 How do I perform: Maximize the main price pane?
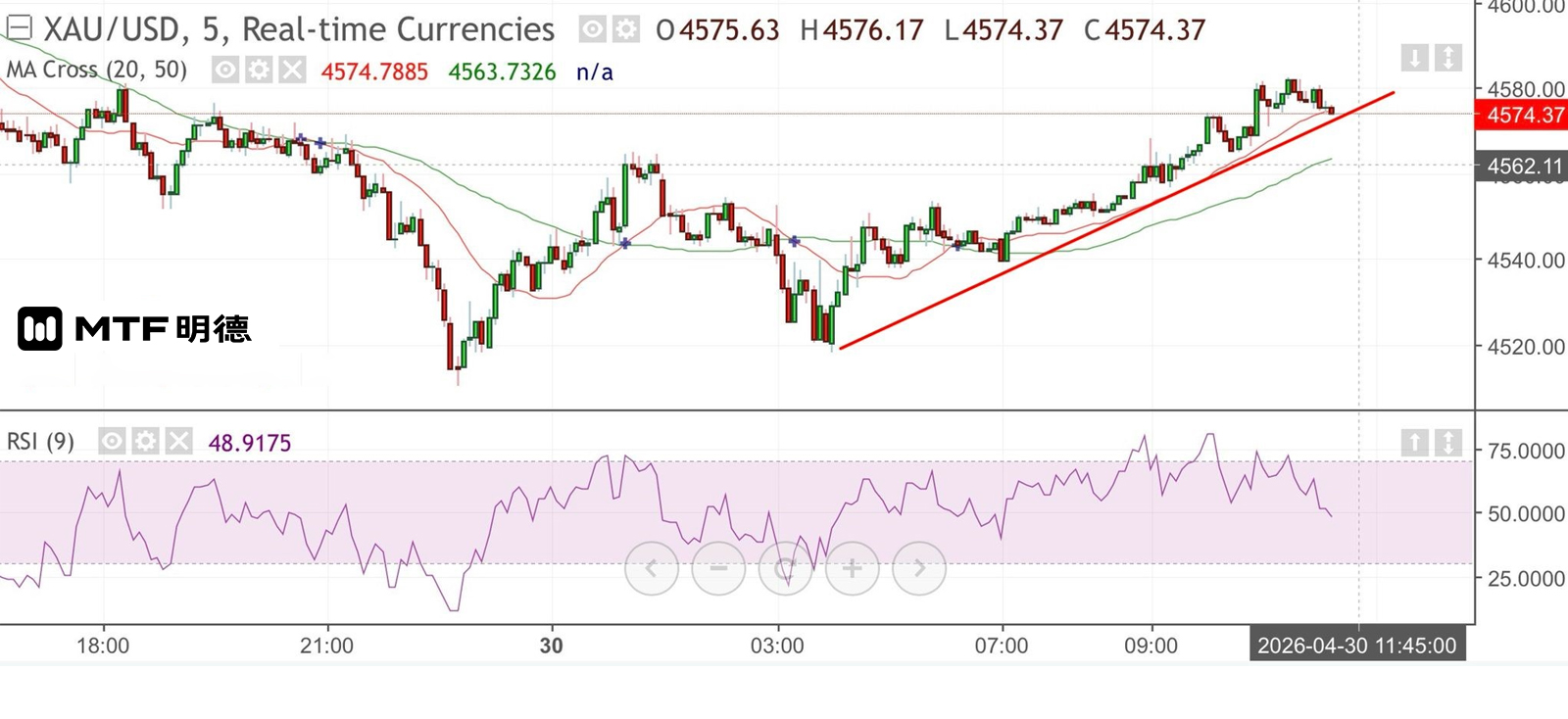tap(1447, 58)
